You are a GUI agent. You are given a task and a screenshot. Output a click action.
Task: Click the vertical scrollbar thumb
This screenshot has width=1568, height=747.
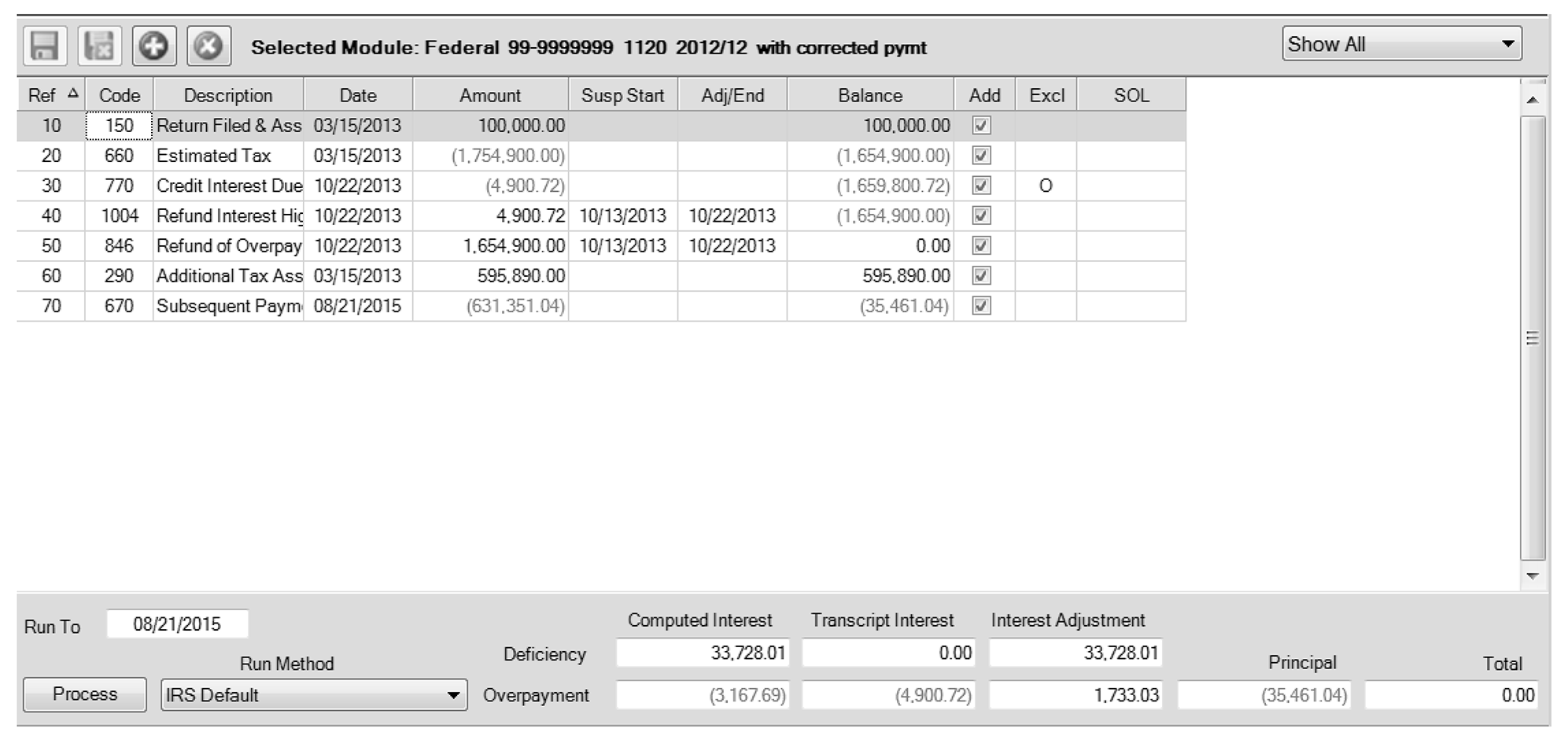(x=1532, y=338)
